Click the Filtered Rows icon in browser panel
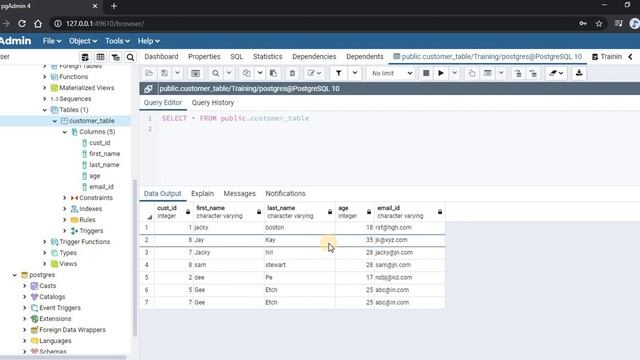This screenshot has height=360, width=640. [x=116, y=57]
